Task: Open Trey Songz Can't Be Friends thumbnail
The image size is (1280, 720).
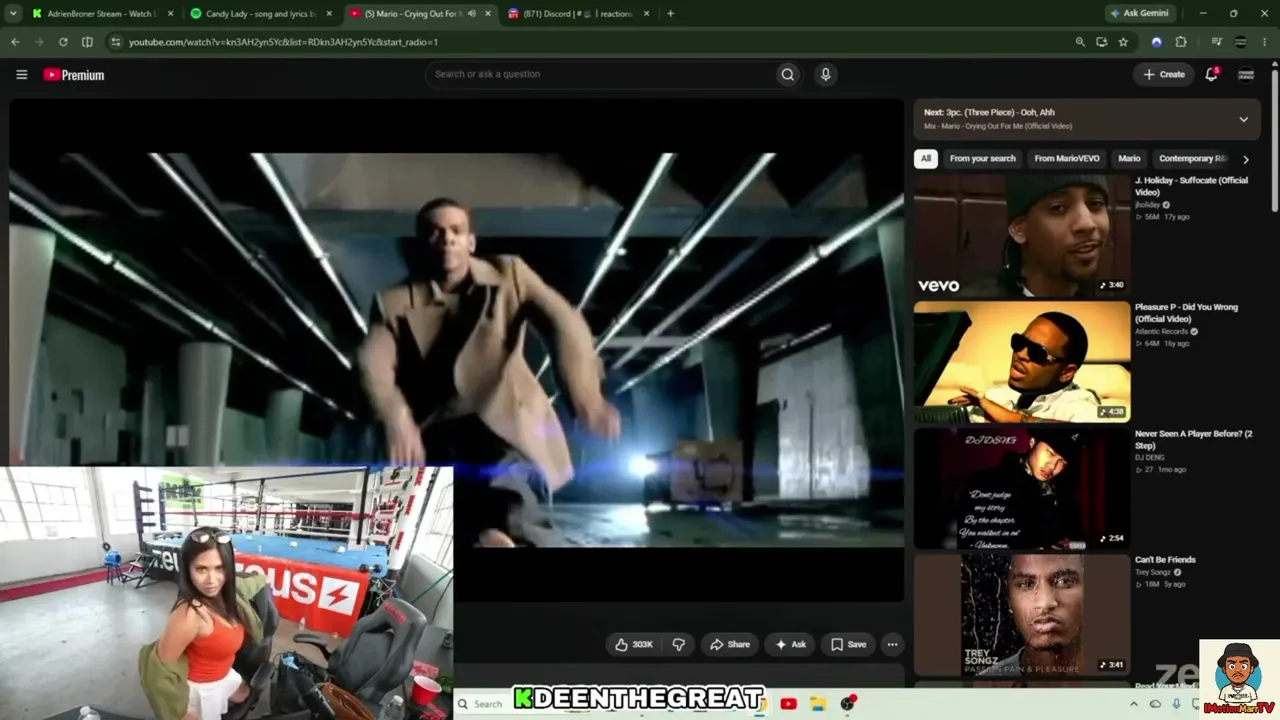Action: [1022, 615]
